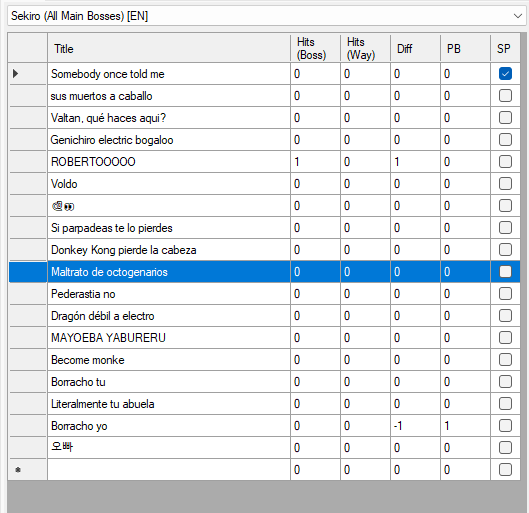Select the emoji title cell

click(169, 205)
